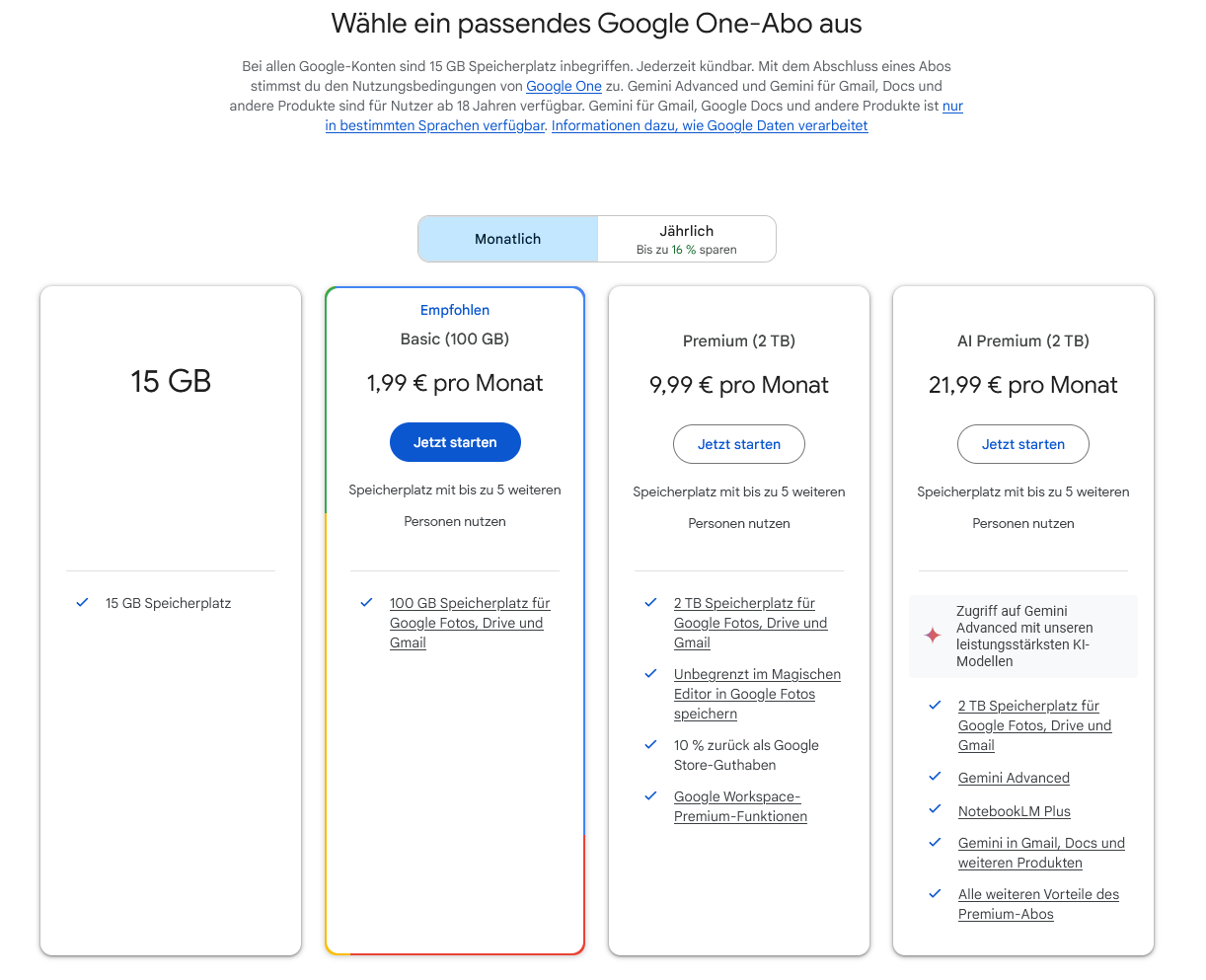Click checkmark beside NotebookLM Plus
The width and height of the screenshot is (1206, 980).
[x=936, y=810]
